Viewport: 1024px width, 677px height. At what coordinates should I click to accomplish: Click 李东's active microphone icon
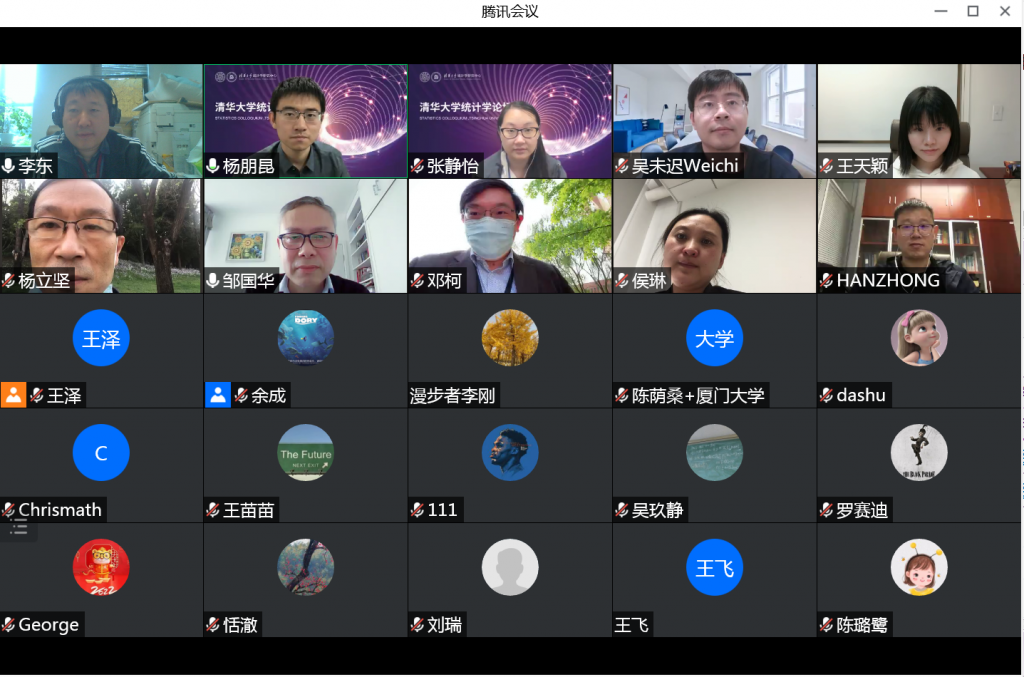9,166
